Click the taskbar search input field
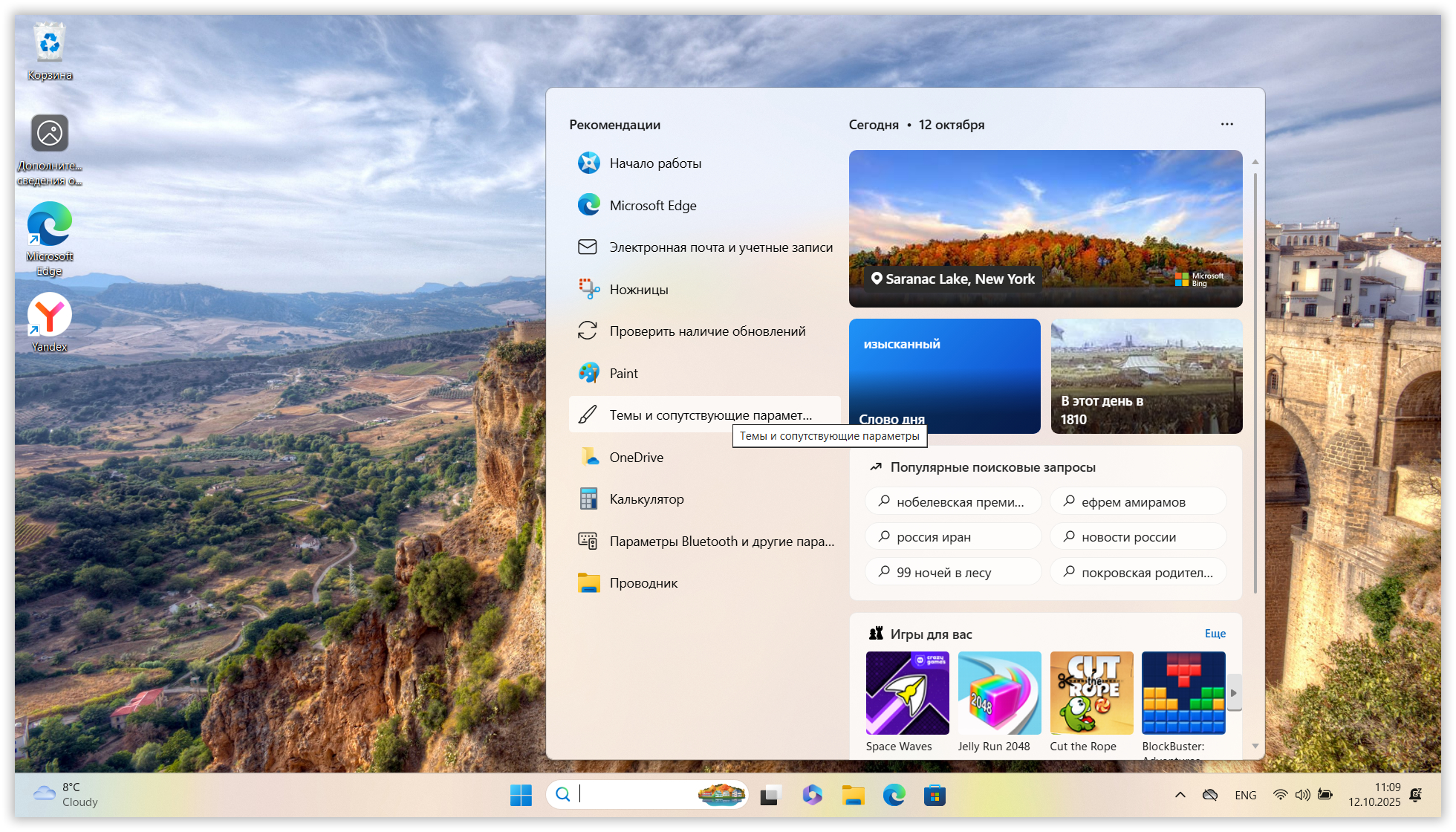 (x=637, y=796)
